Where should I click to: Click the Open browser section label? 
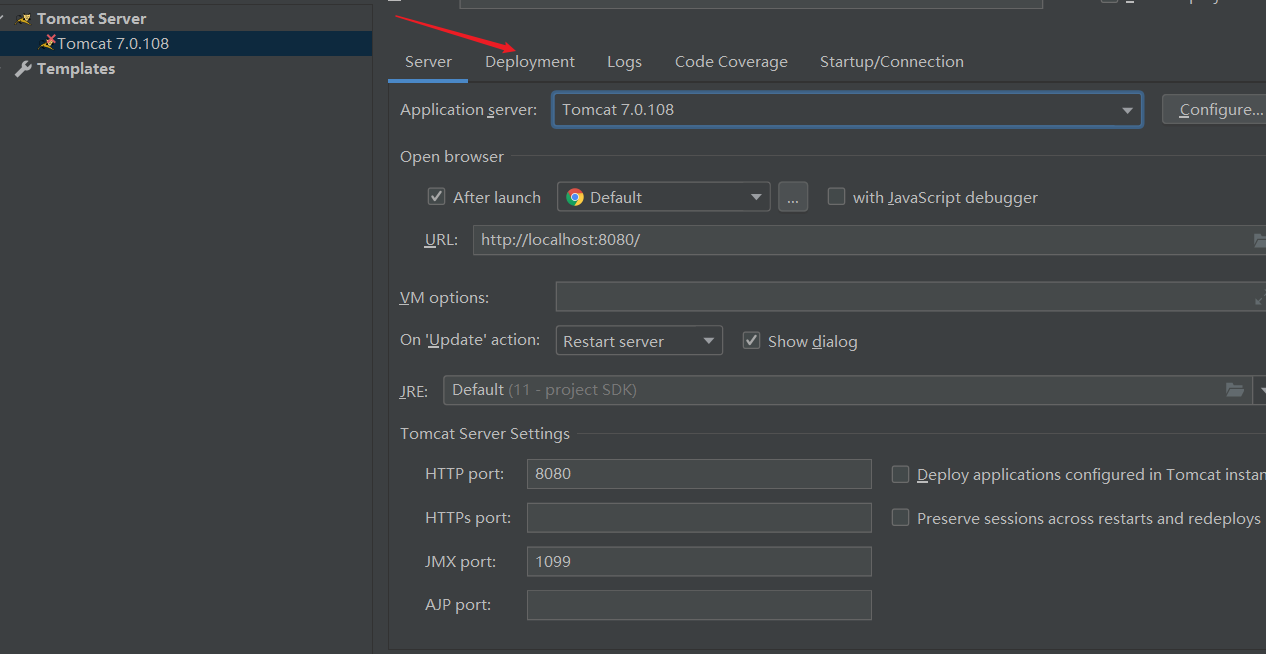click(x=452, y=157)
